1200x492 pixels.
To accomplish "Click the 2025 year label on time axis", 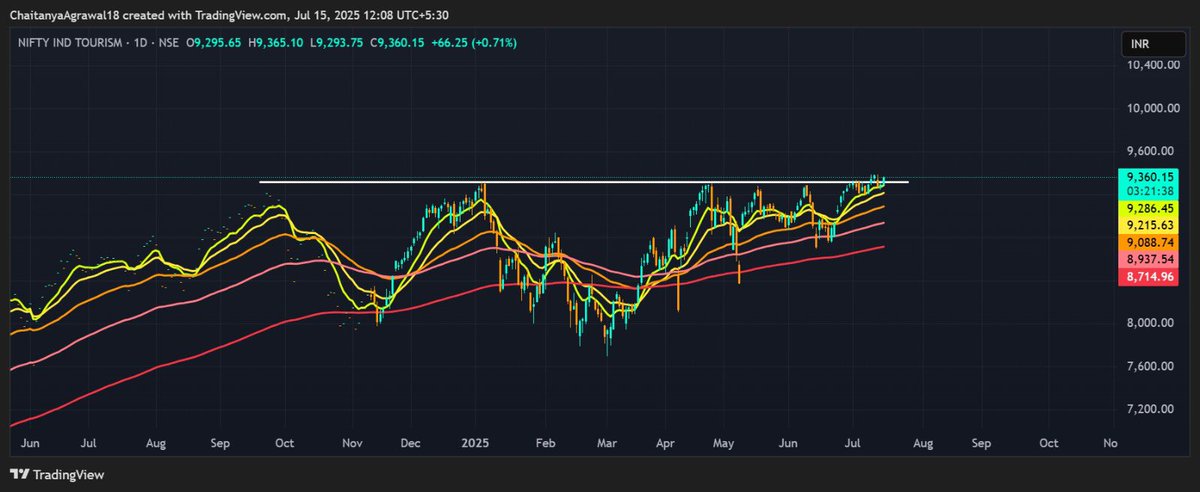I will point(473,441).
